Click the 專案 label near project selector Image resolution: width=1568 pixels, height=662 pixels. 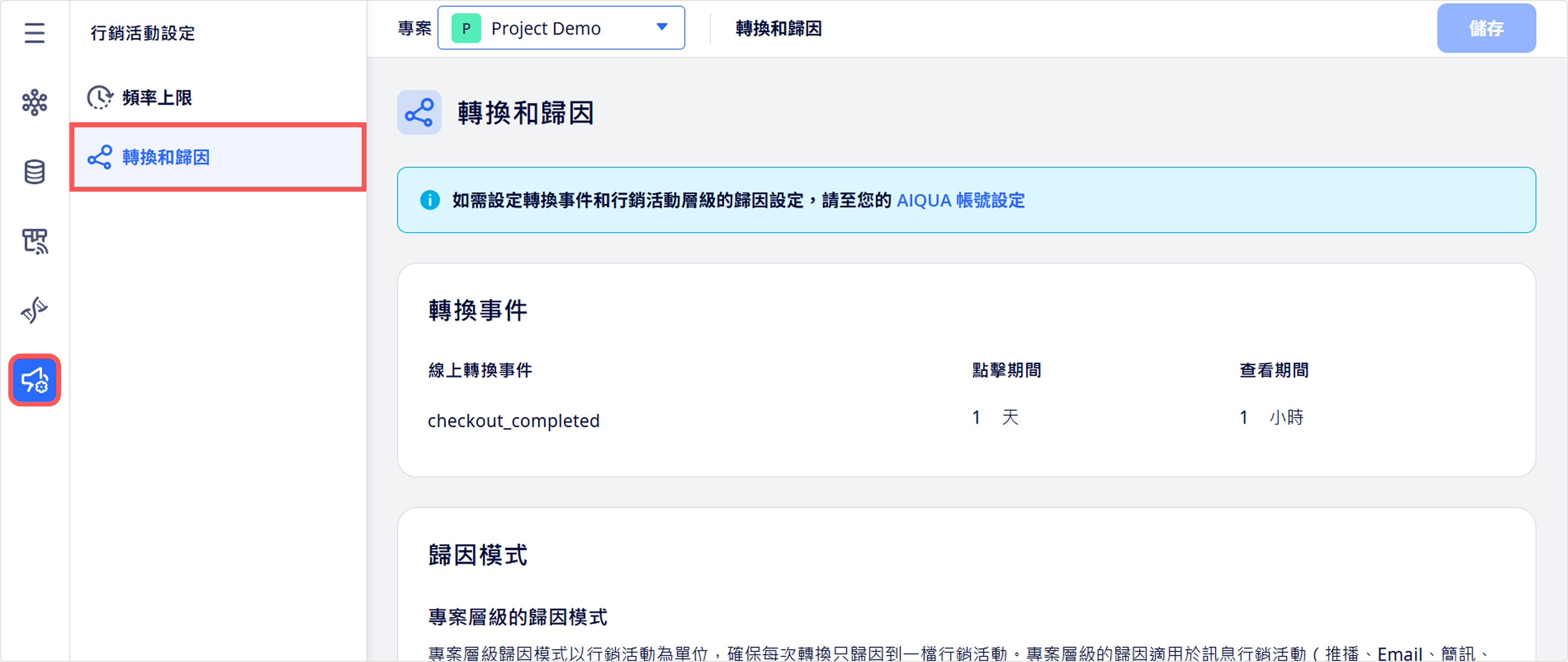click(x=414, y=29)
